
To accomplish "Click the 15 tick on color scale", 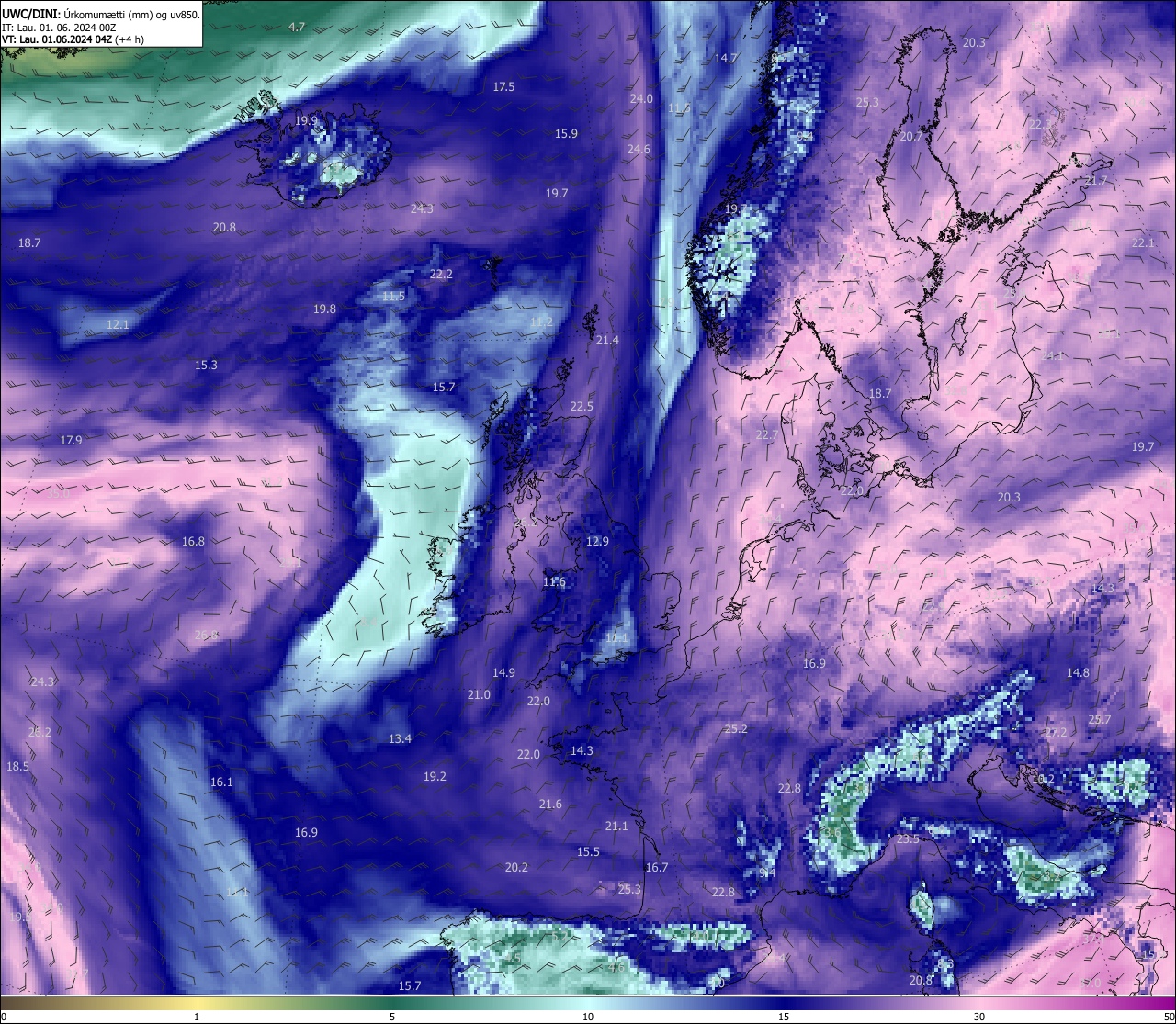I will pos(784,1017).
